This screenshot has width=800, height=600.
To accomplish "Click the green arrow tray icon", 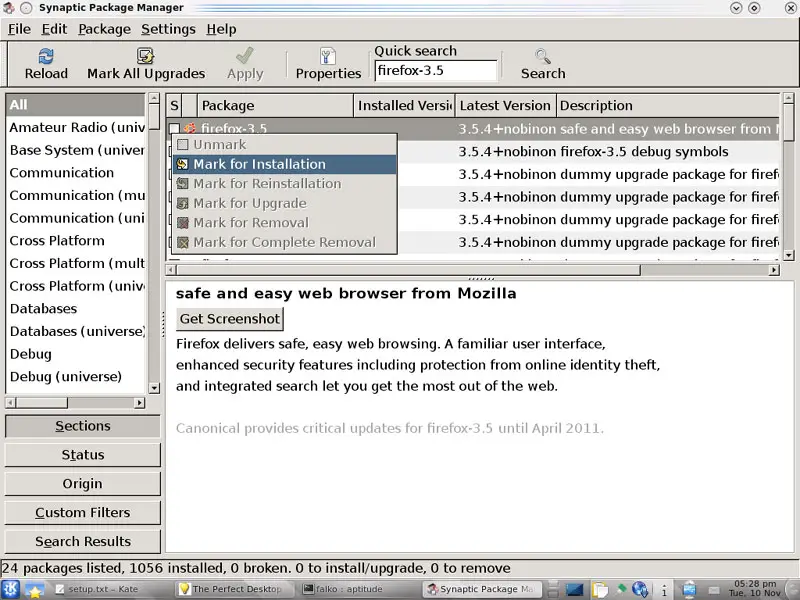I will click(x=621, y=589).
